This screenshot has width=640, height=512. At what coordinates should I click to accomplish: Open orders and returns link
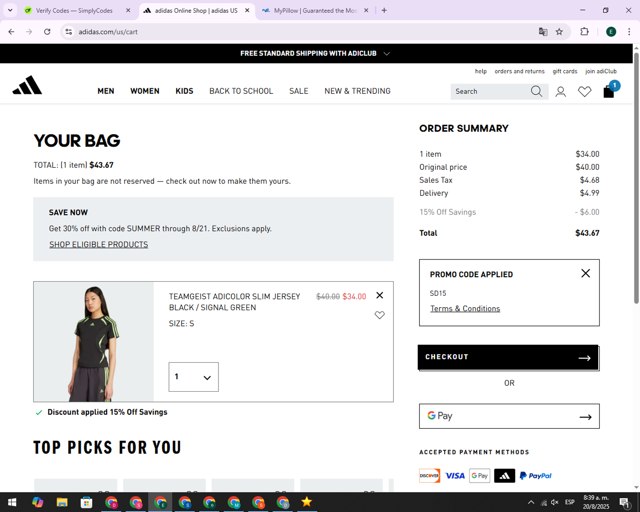click(x=519, y=71)
